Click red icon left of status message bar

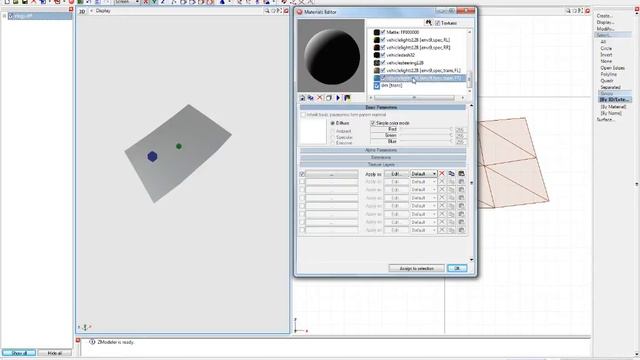[78, 340]
